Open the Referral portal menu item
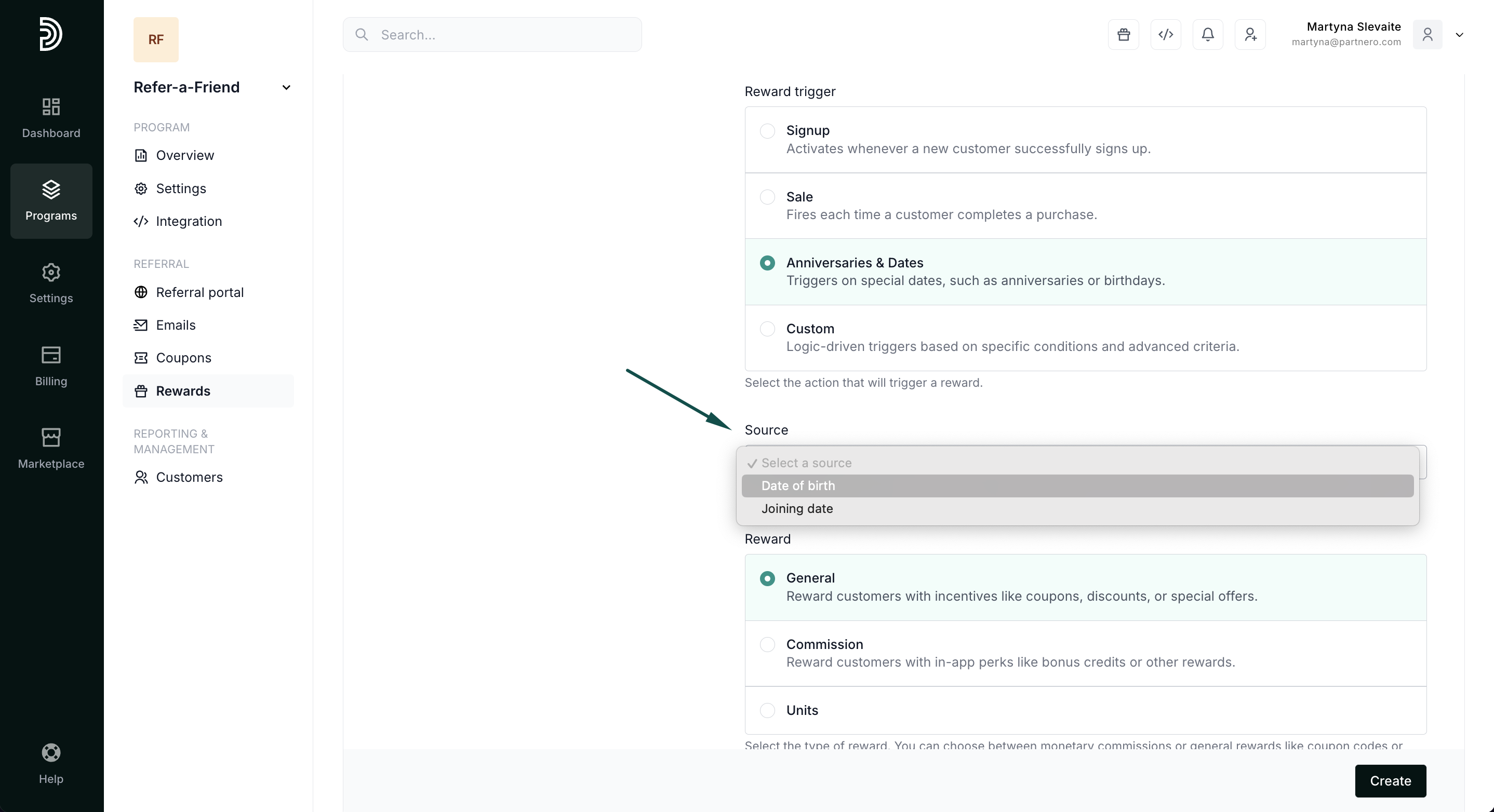1494x812 pixels. [x=199, y=292]
